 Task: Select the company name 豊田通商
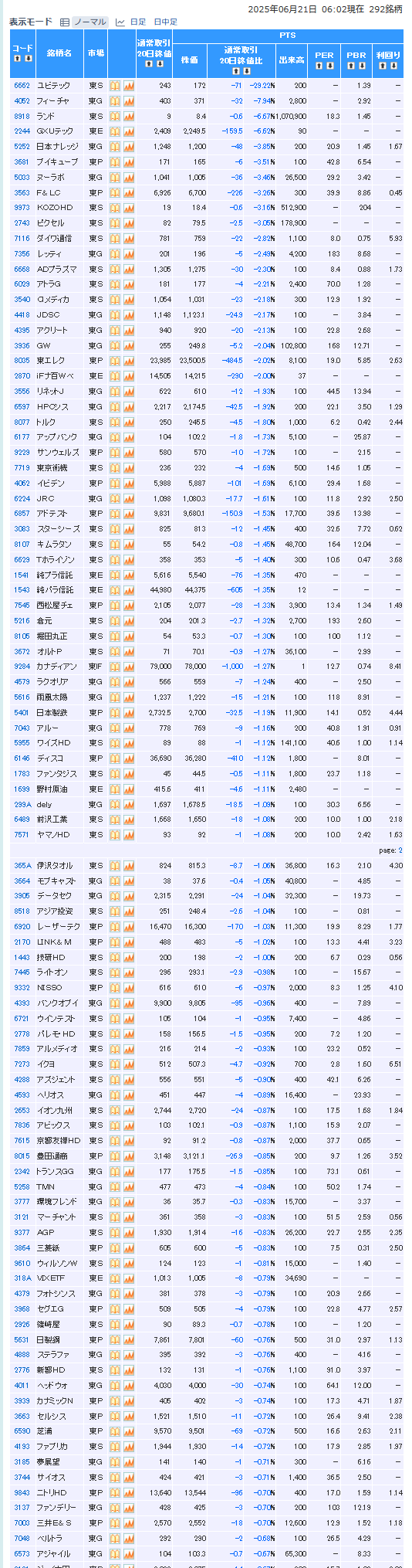(52, 1156)
